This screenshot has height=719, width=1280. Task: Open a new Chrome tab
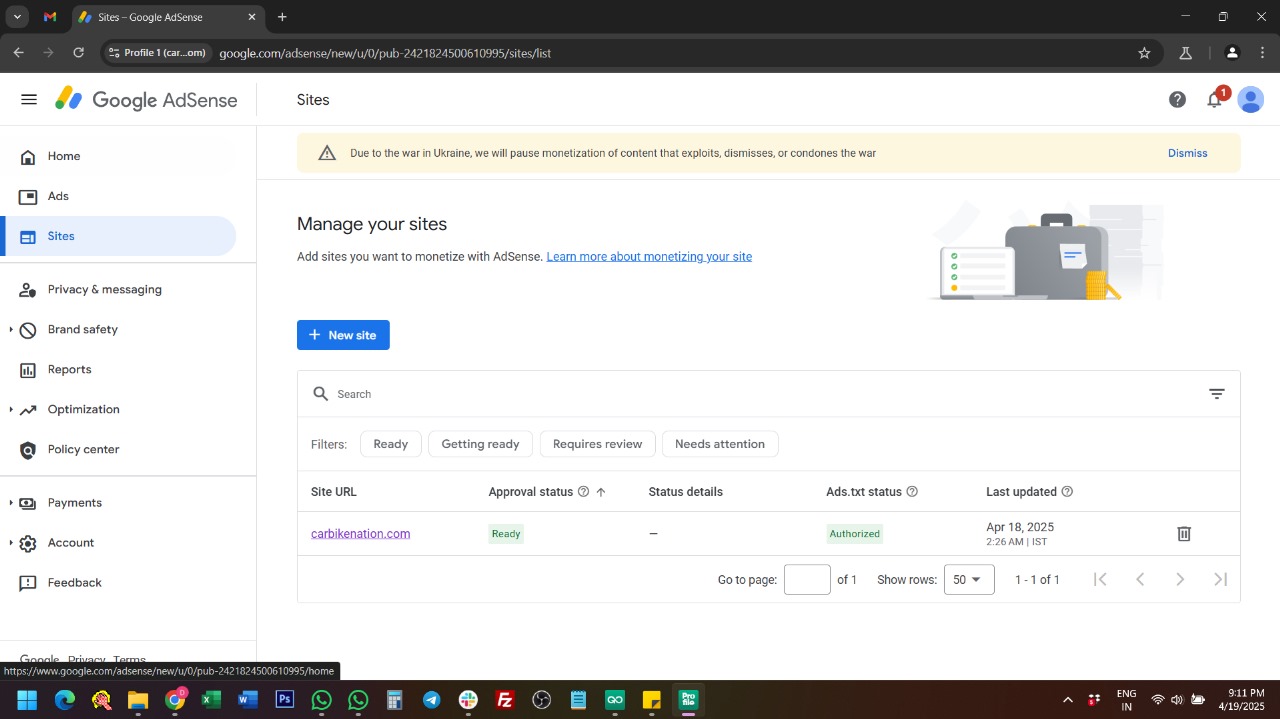(x=282, y=17)
